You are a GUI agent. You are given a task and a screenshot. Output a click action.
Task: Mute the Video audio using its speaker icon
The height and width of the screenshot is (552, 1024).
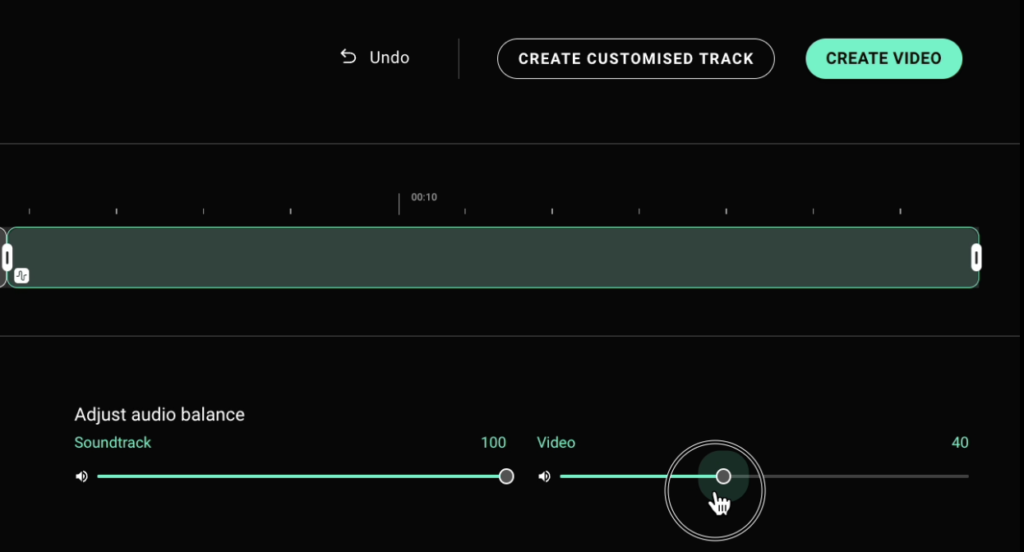(x=544, y=476)
